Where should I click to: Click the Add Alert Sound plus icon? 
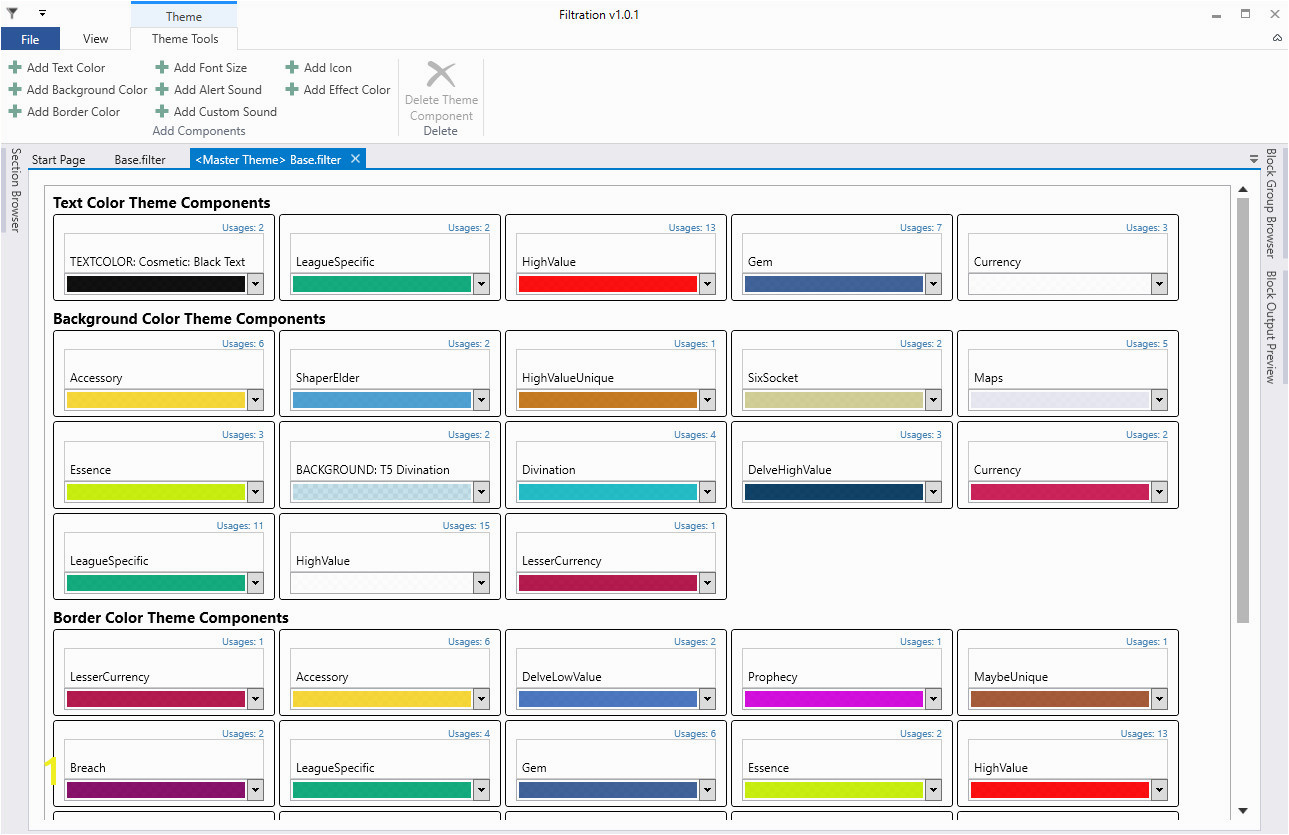coord(162,90)
